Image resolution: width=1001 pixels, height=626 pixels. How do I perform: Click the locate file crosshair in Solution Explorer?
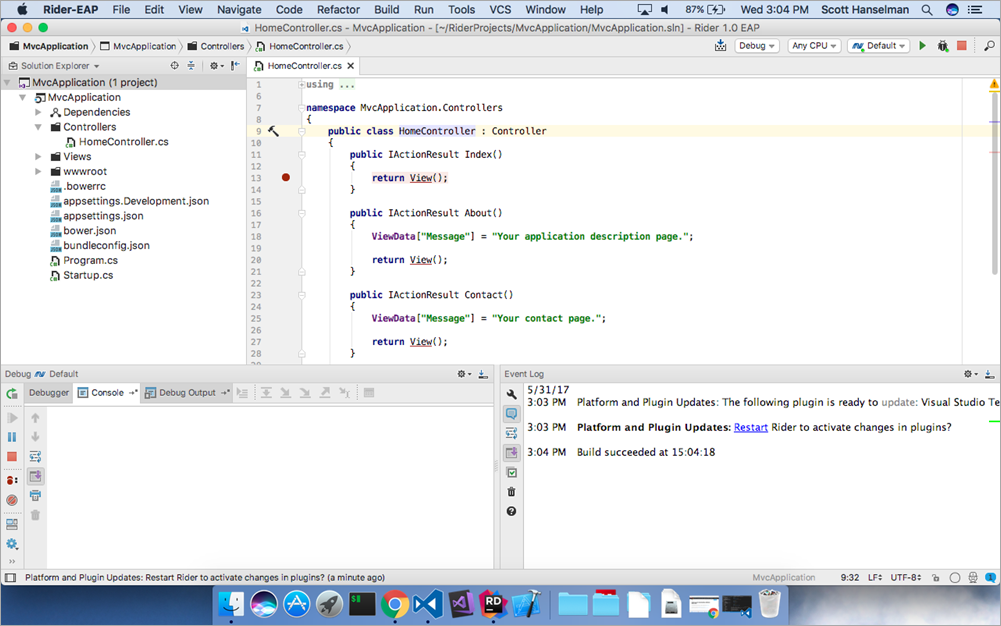[174, 66]
